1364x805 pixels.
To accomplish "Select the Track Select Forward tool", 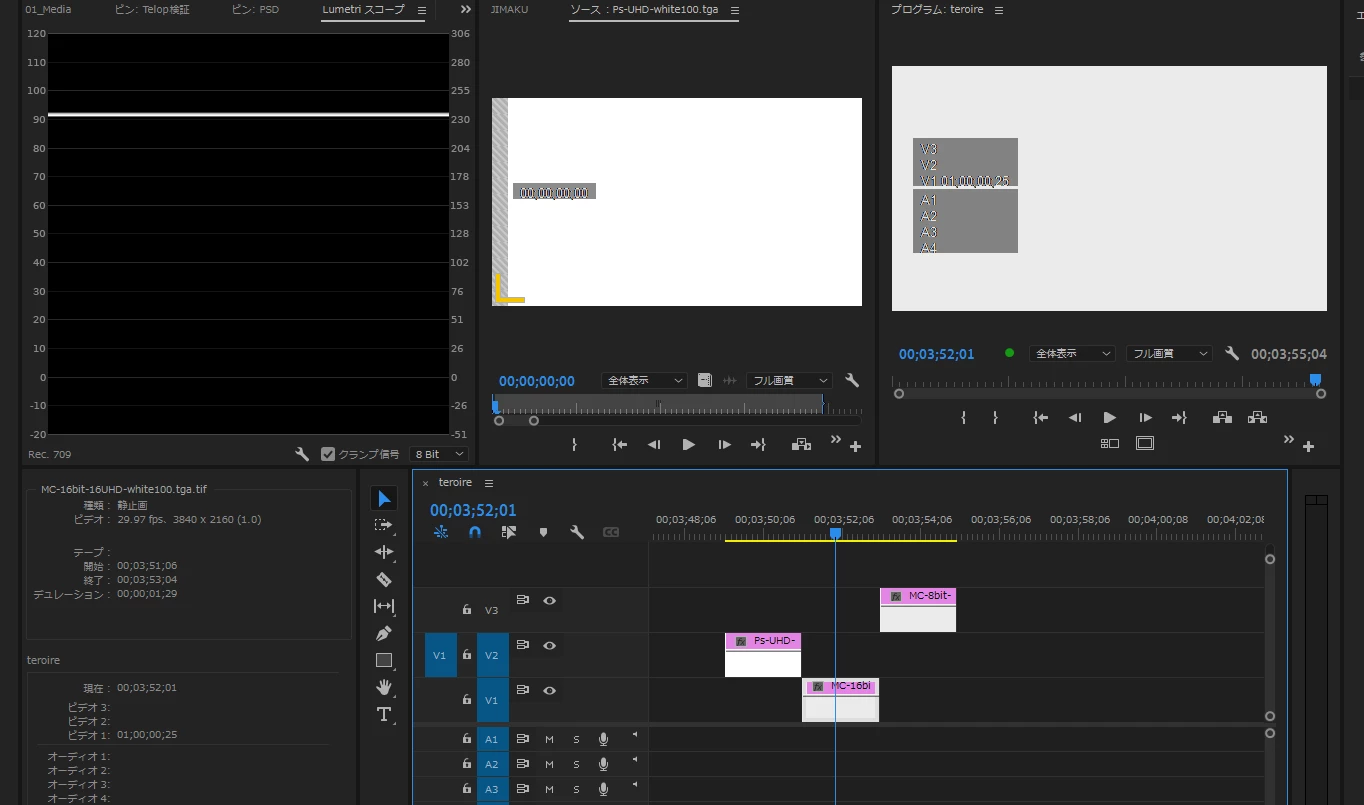I will pyautogui.click(x=384, y=525).
